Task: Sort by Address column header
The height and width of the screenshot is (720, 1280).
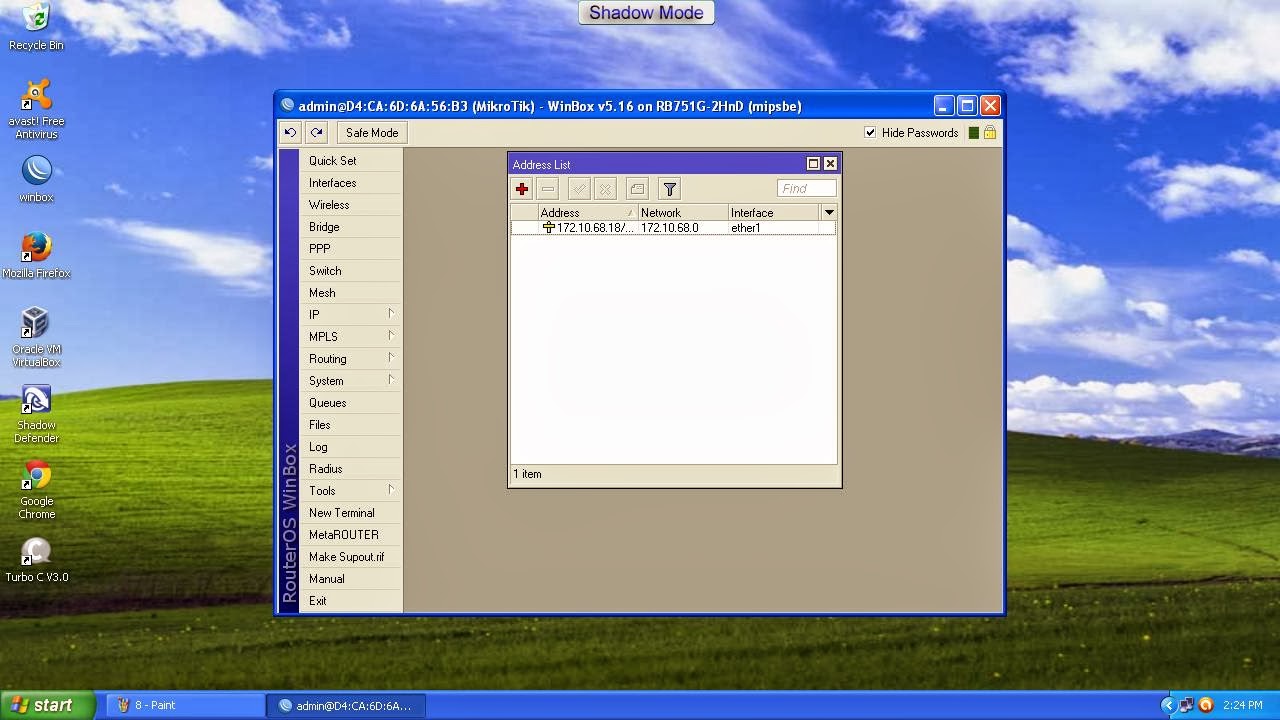Action: [588, 213]
